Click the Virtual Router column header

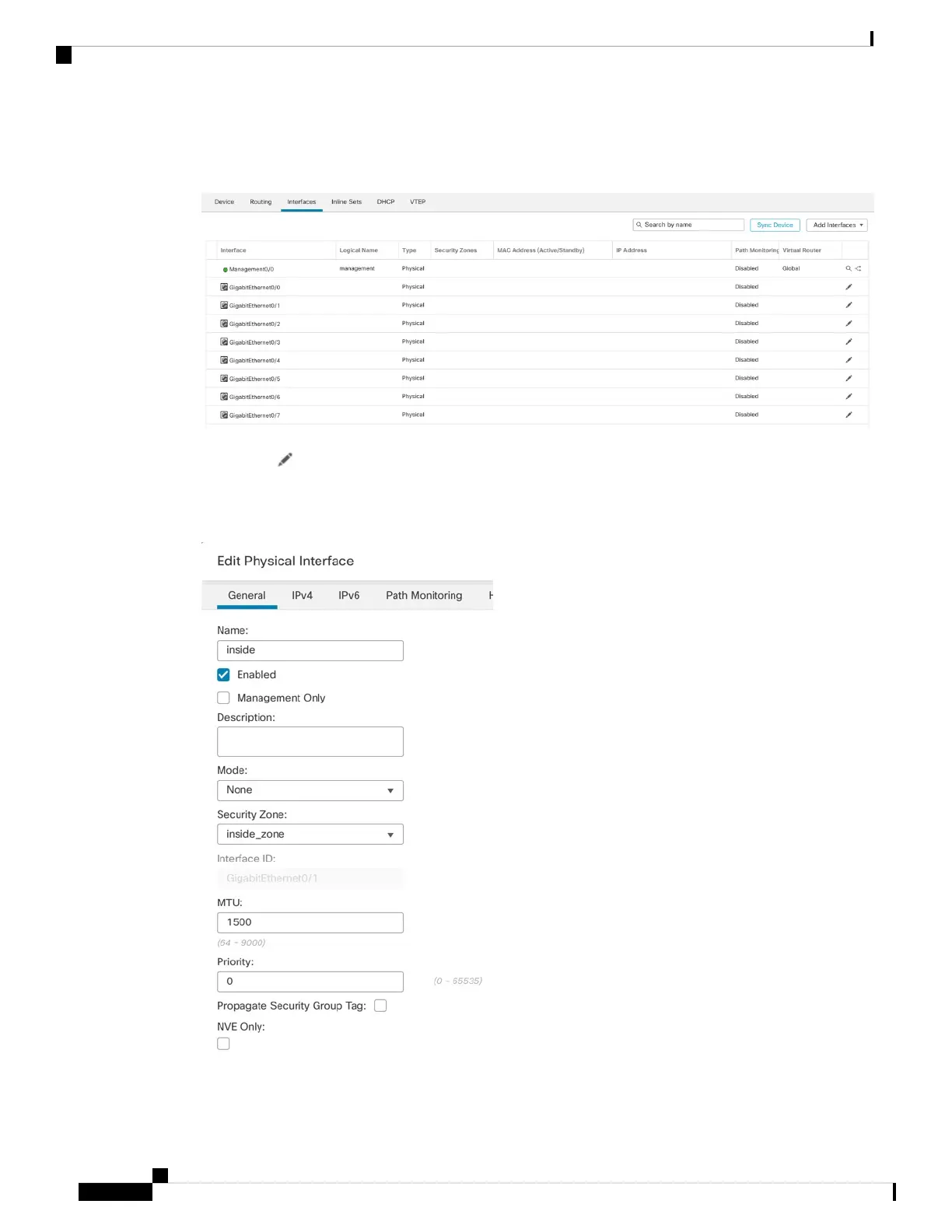coord(802,250)
